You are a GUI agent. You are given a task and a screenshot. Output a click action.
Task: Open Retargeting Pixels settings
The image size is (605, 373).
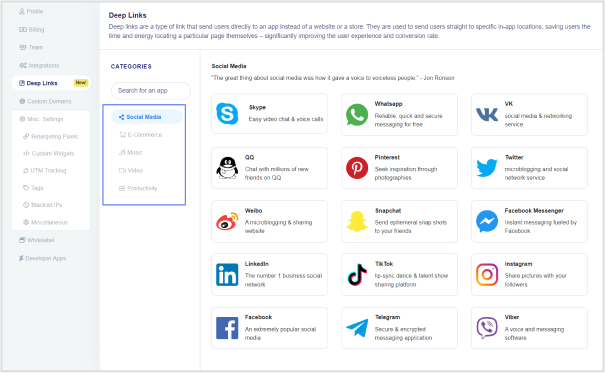[x=51, y=136]
